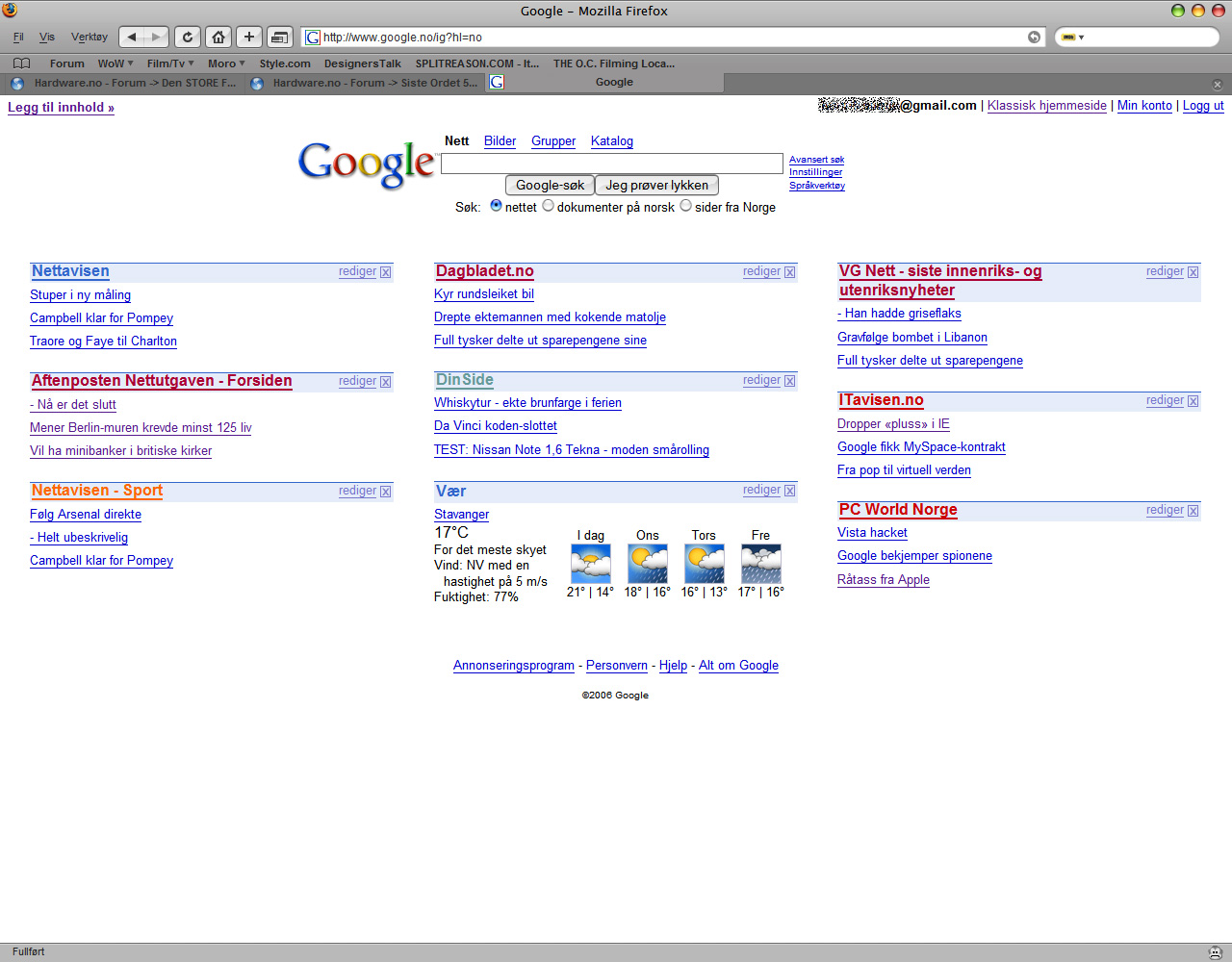
Task: Open the Grupper search link
Action: tap(553, 141)
